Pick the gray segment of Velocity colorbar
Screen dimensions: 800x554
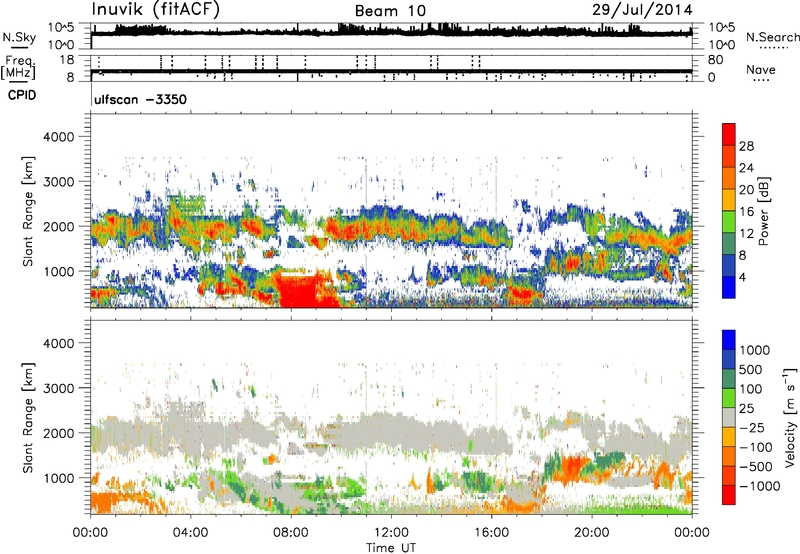(x=729, y=418)
